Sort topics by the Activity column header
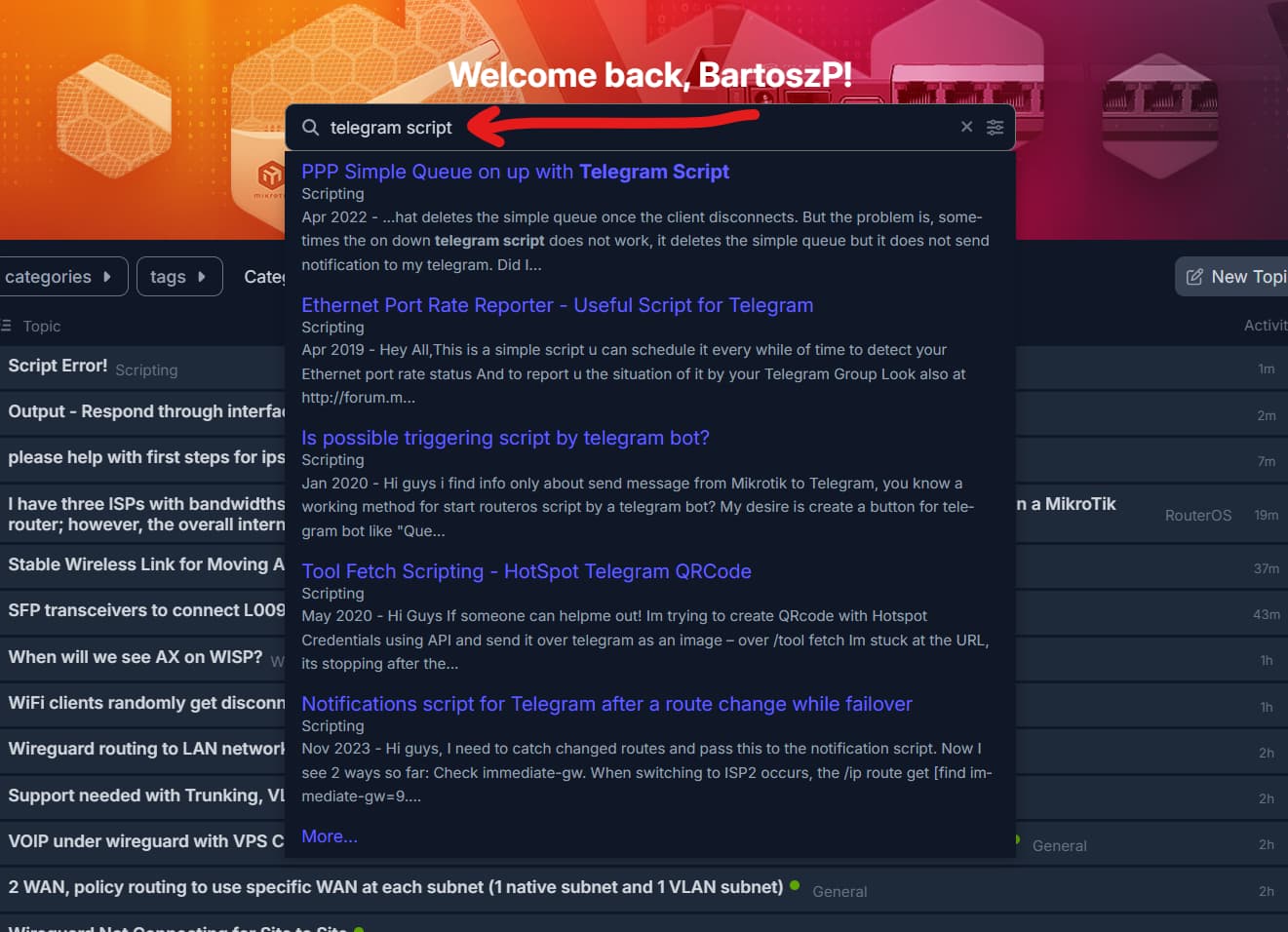Image resolution: width=1288 pixels, height=932 pixels. (x=1266, y=326)
